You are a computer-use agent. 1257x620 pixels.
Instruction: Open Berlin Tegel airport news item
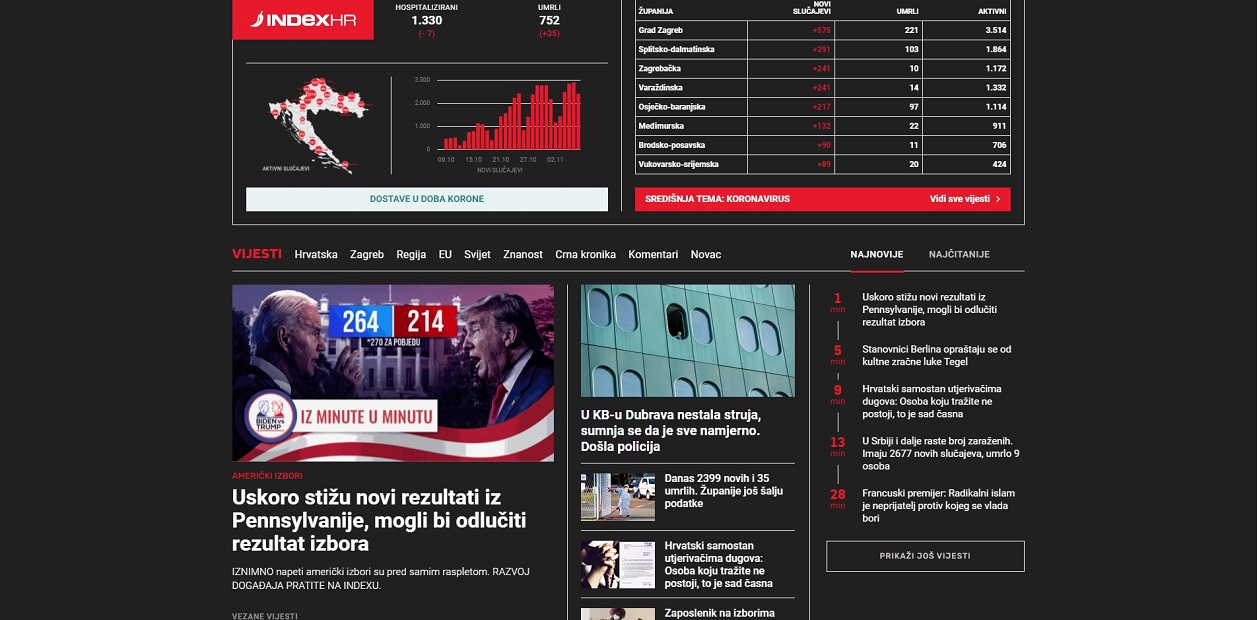coord(937,356)
